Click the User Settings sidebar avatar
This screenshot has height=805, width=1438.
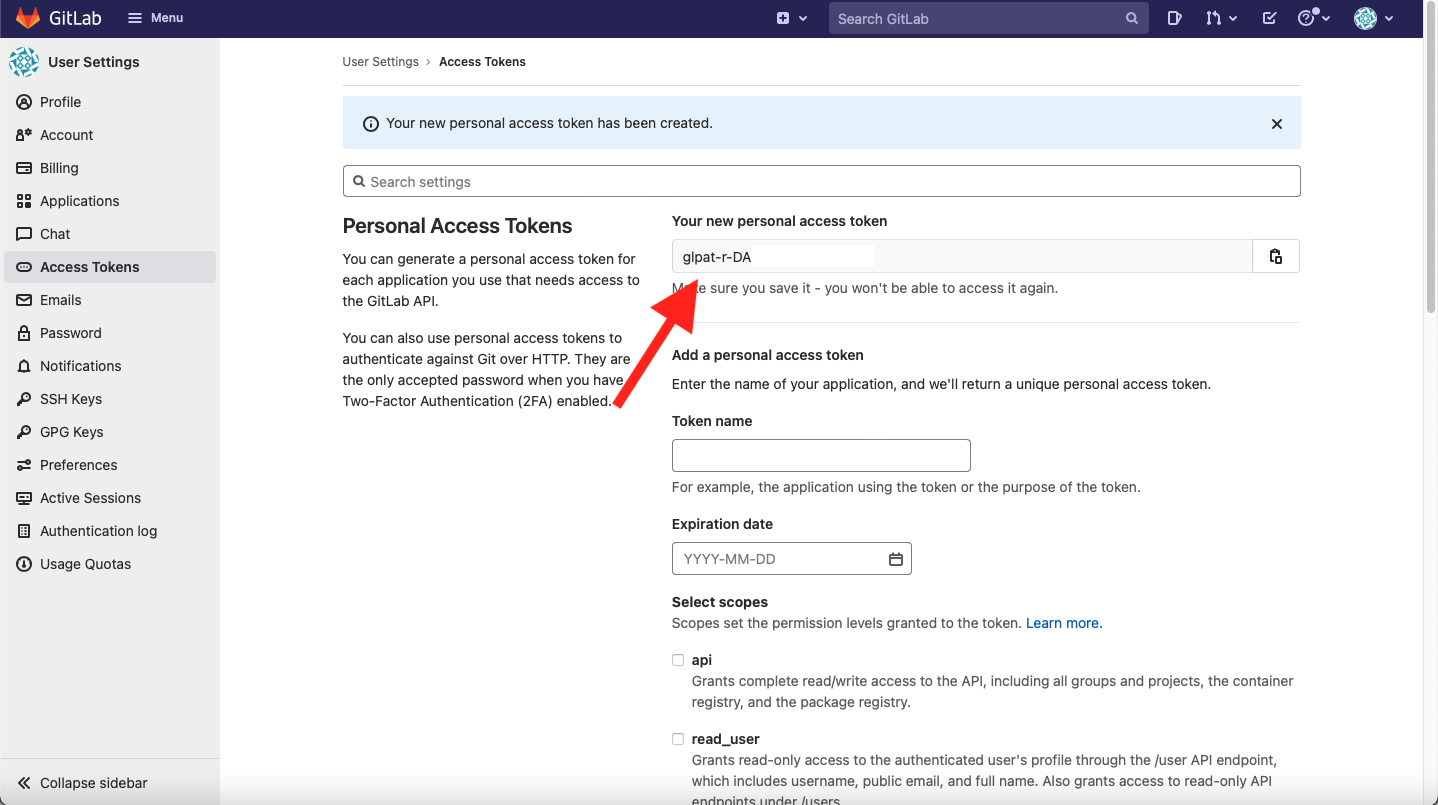[24, 62]
